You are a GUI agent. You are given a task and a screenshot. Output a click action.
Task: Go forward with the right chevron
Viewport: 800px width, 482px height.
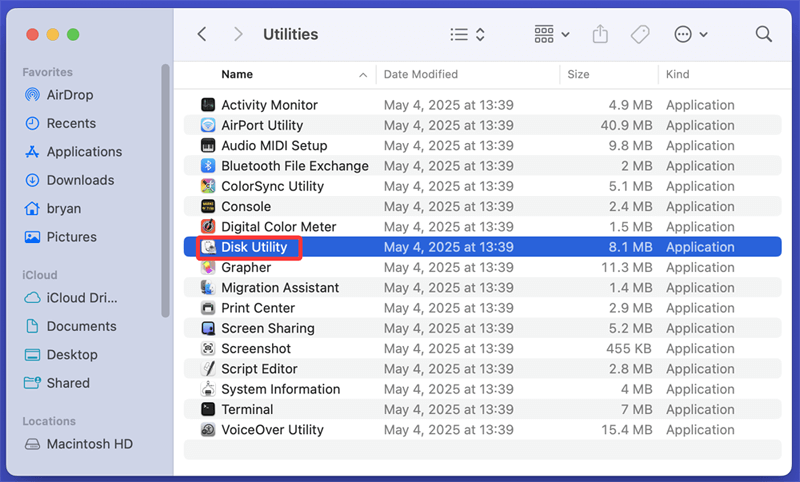tap(238, 34)
